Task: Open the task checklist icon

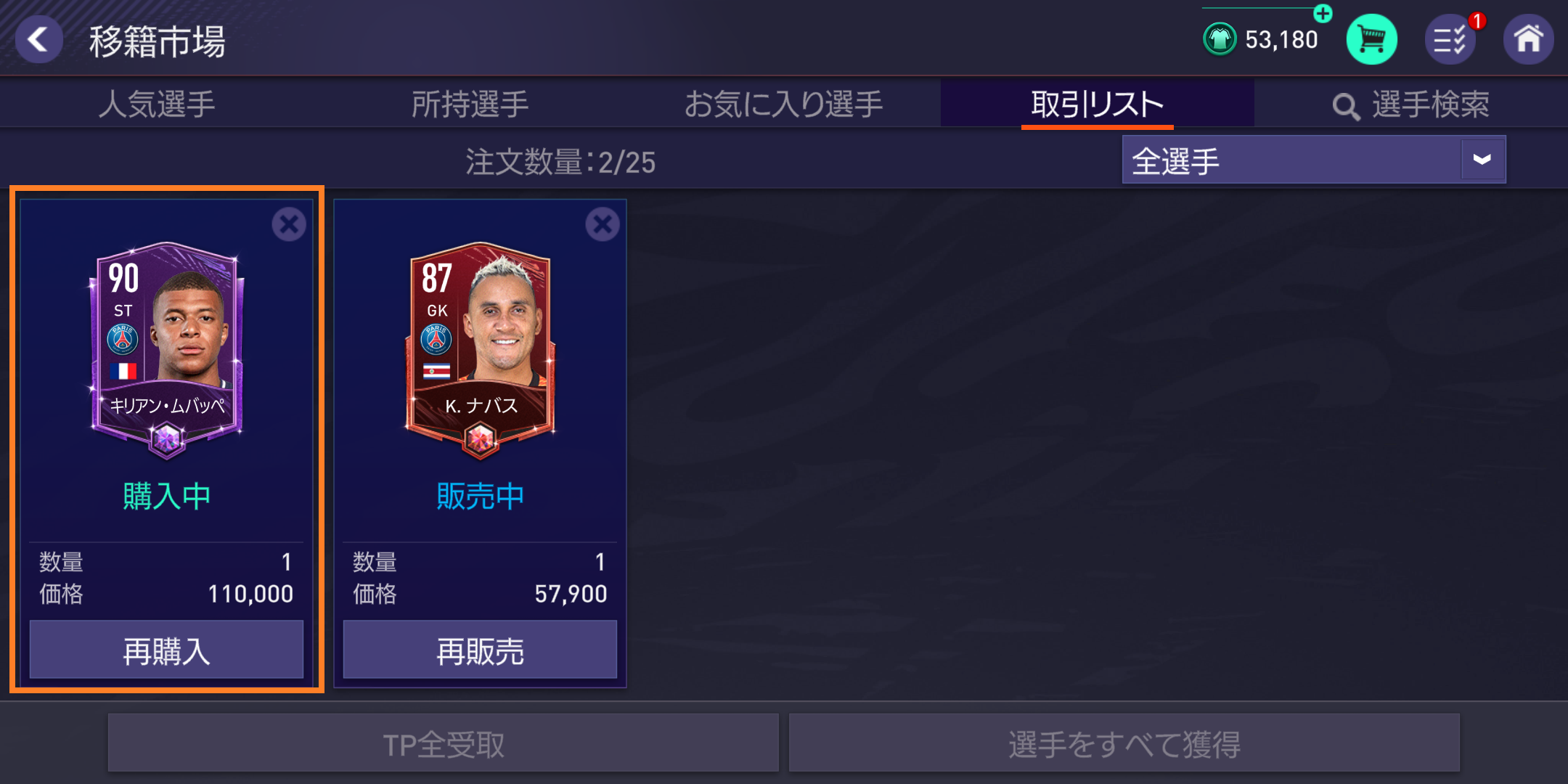Action: point(1450,39)
